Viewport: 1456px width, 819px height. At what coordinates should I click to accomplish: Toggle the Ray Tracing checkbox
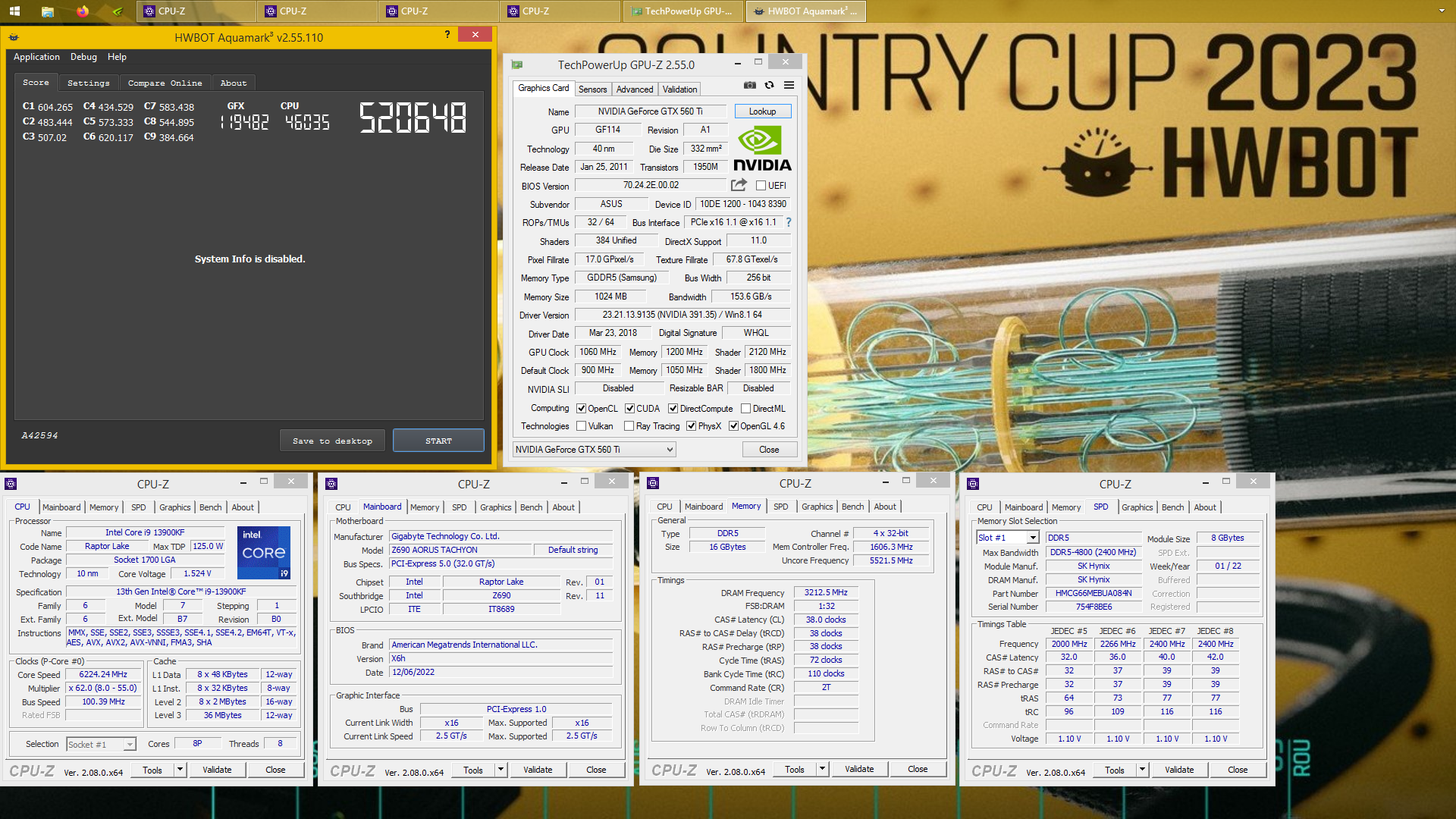[629, 425]
